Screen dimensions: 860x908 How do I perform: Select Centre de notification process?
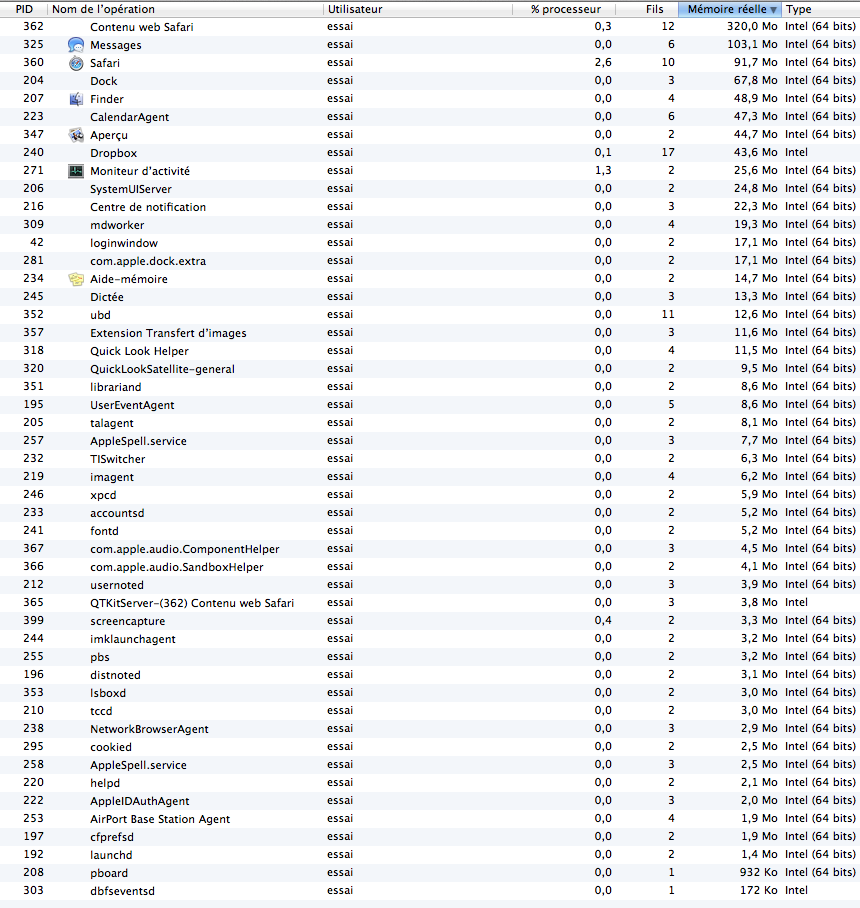click(x=430, y=206)
